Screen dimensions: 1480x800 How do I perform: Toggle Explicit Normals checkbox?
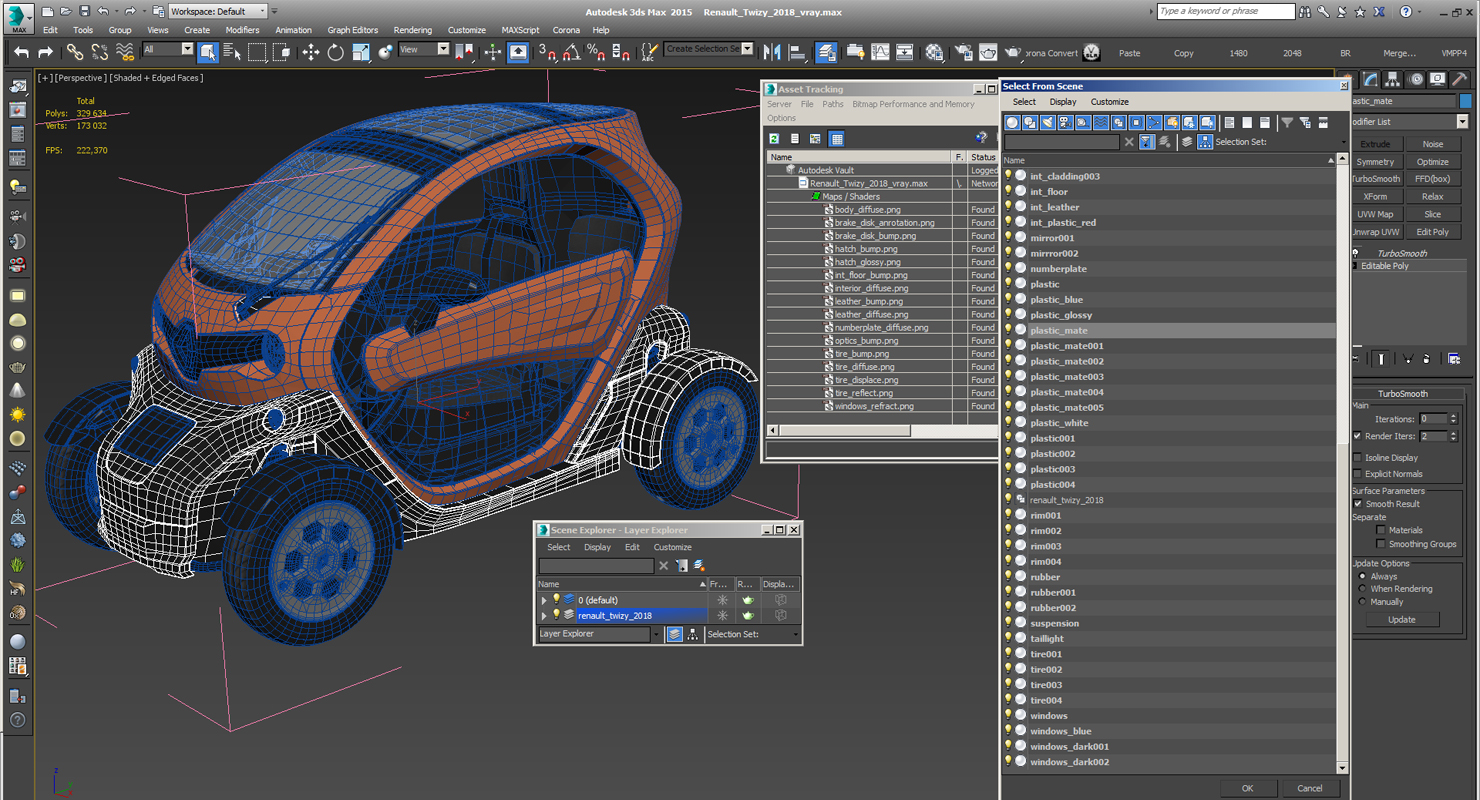[x=1357, y=474]
